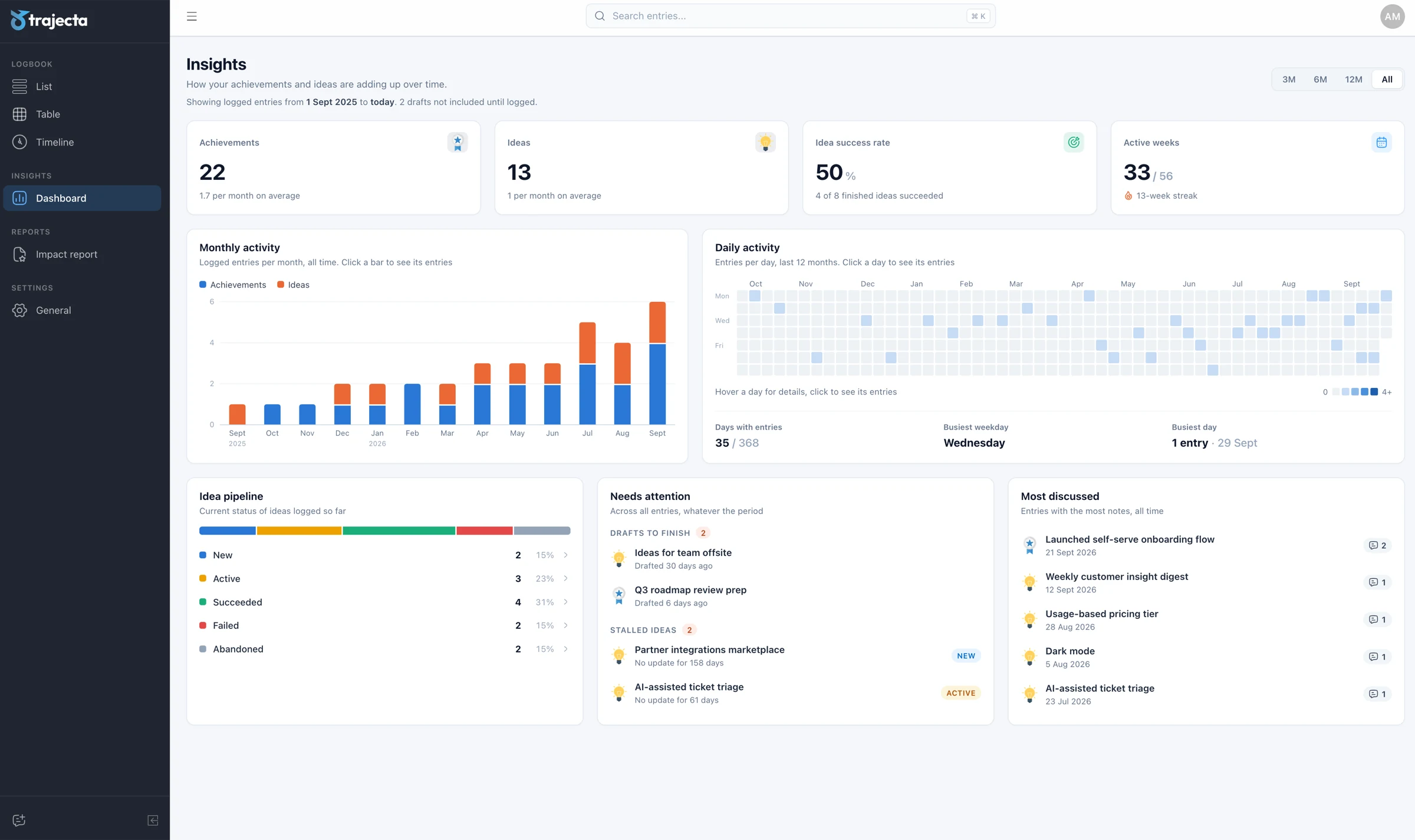Image resolution: width=1415 pixels, height=840 pixels.
Task: Open the Q3 roadmap review prep draft
Action: (795, 596)
